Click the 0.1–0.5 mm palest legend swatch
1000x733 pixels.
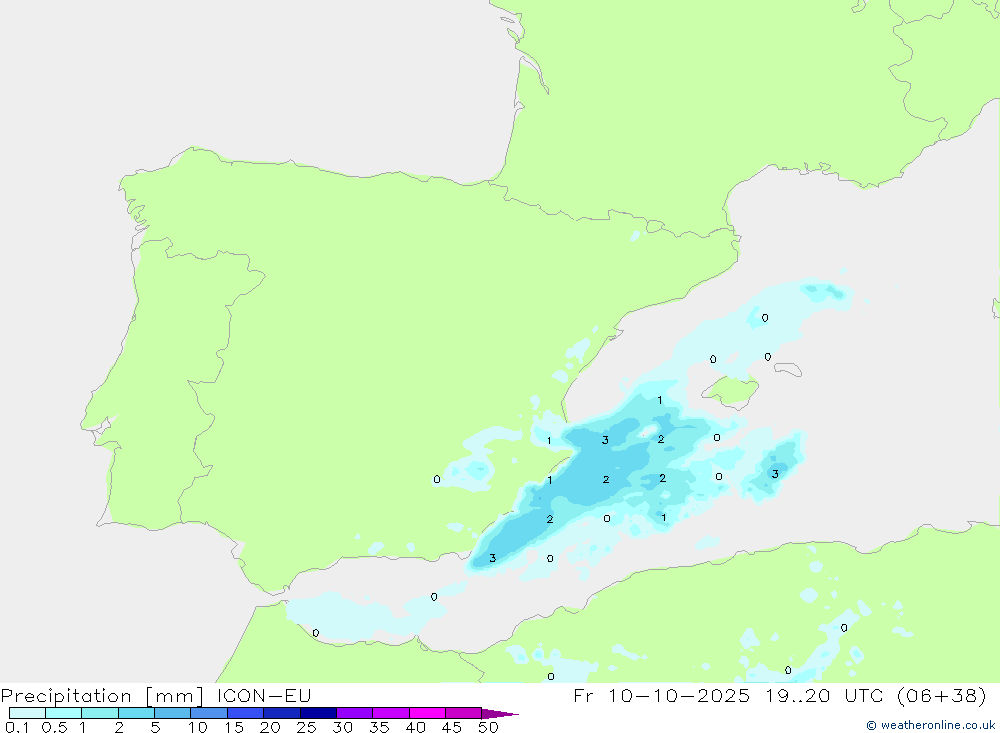[27, 713]
